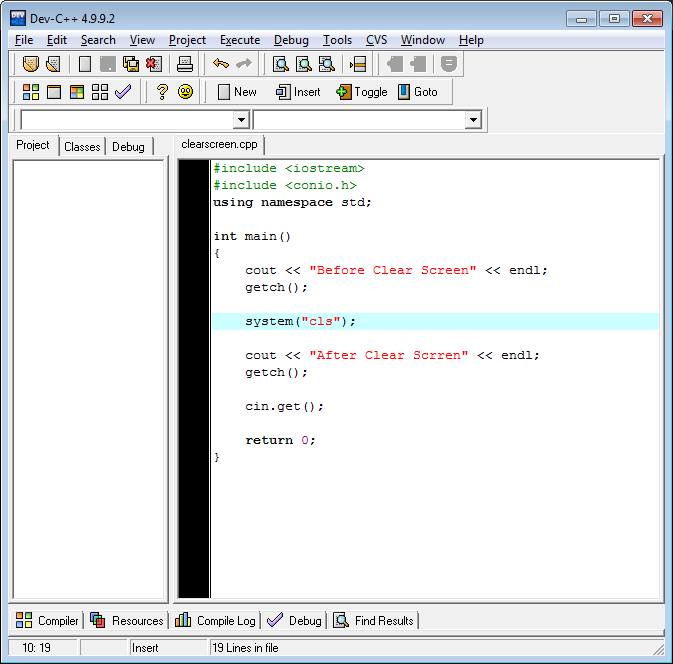
Task: Switch to the Project side tab
Action: point(33,145)
